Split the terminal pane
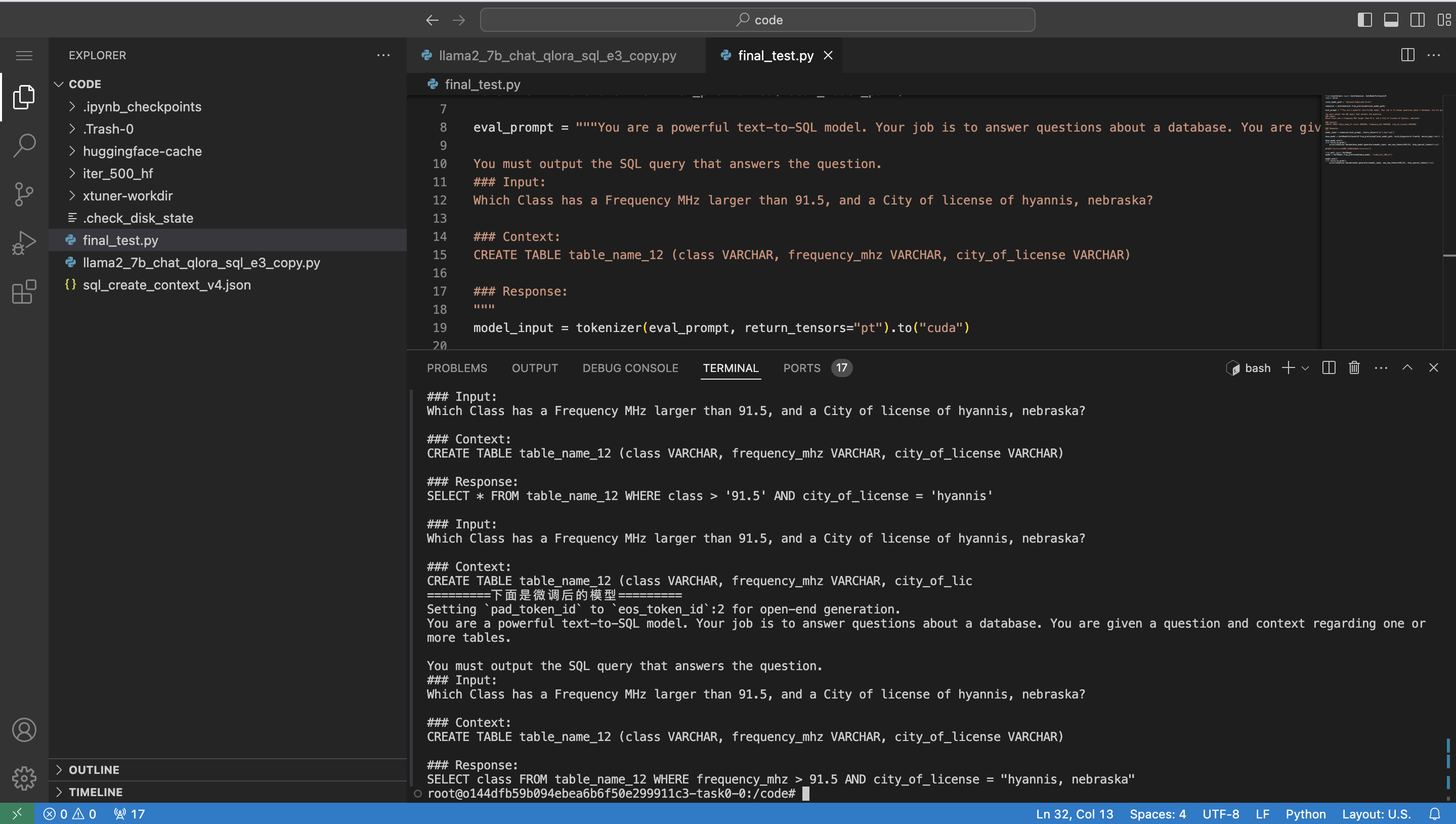Image resolution: width=1456 pixels, height=824 pixels. 1329,368
